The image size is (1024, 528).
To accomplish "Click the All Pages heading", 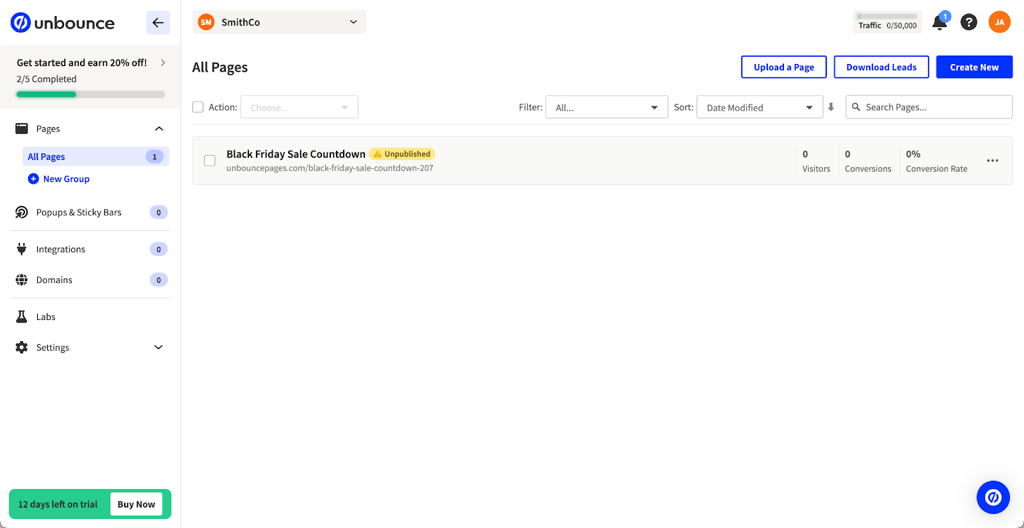I will pos(220,67).
